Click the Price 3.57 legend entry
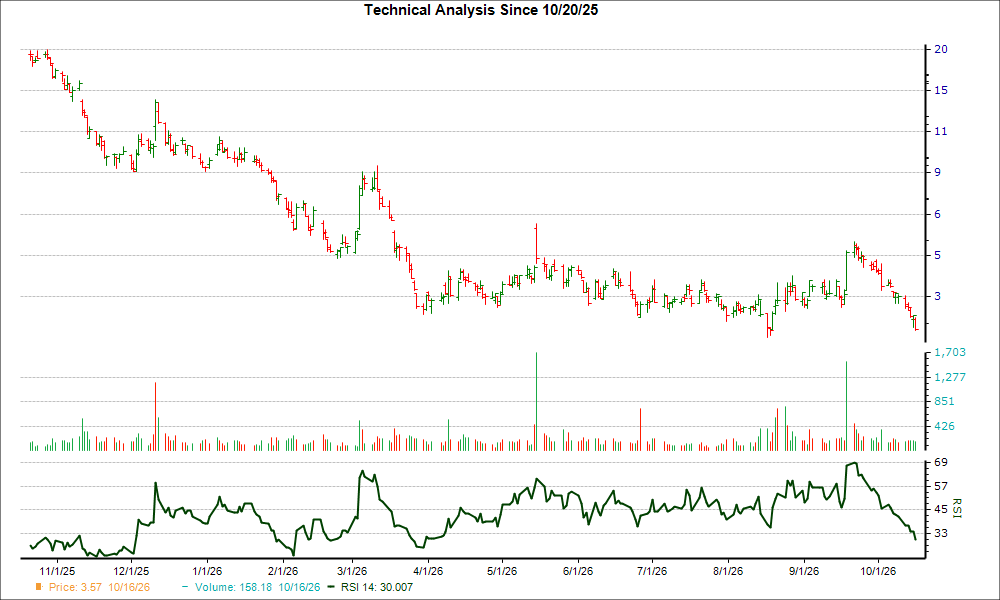Image resolution: width=1000 pixels, height=600 pixels. click(99, 587)
